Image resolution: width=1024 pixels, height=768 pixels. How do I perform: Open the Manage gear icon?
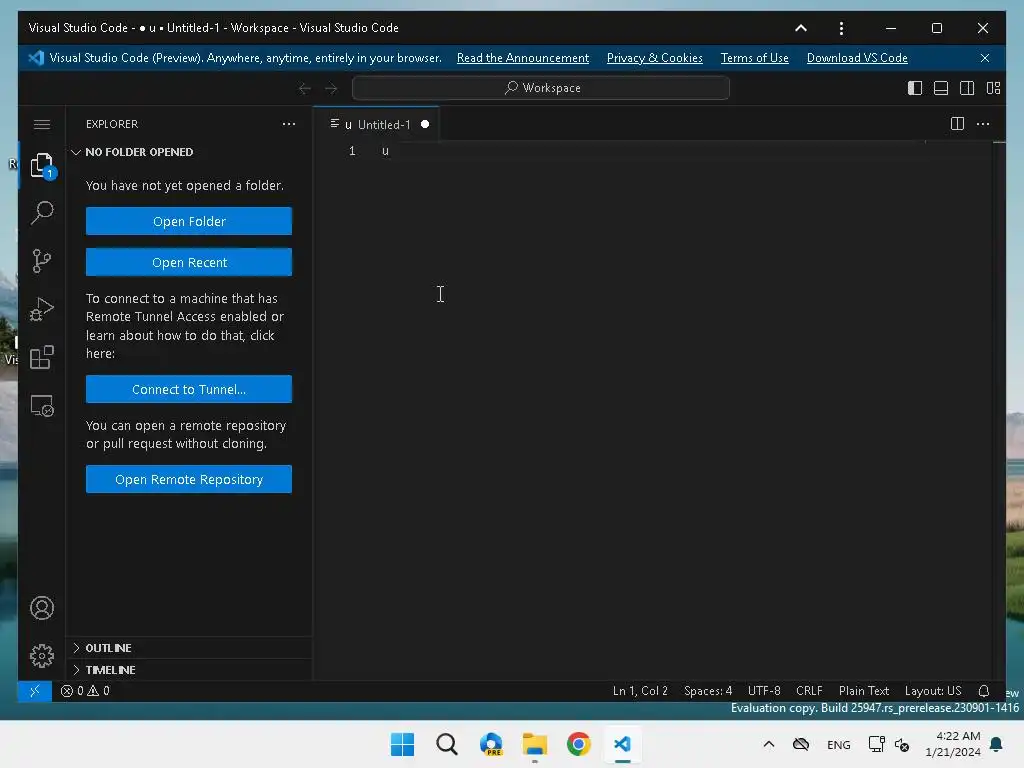coord(42,656)
